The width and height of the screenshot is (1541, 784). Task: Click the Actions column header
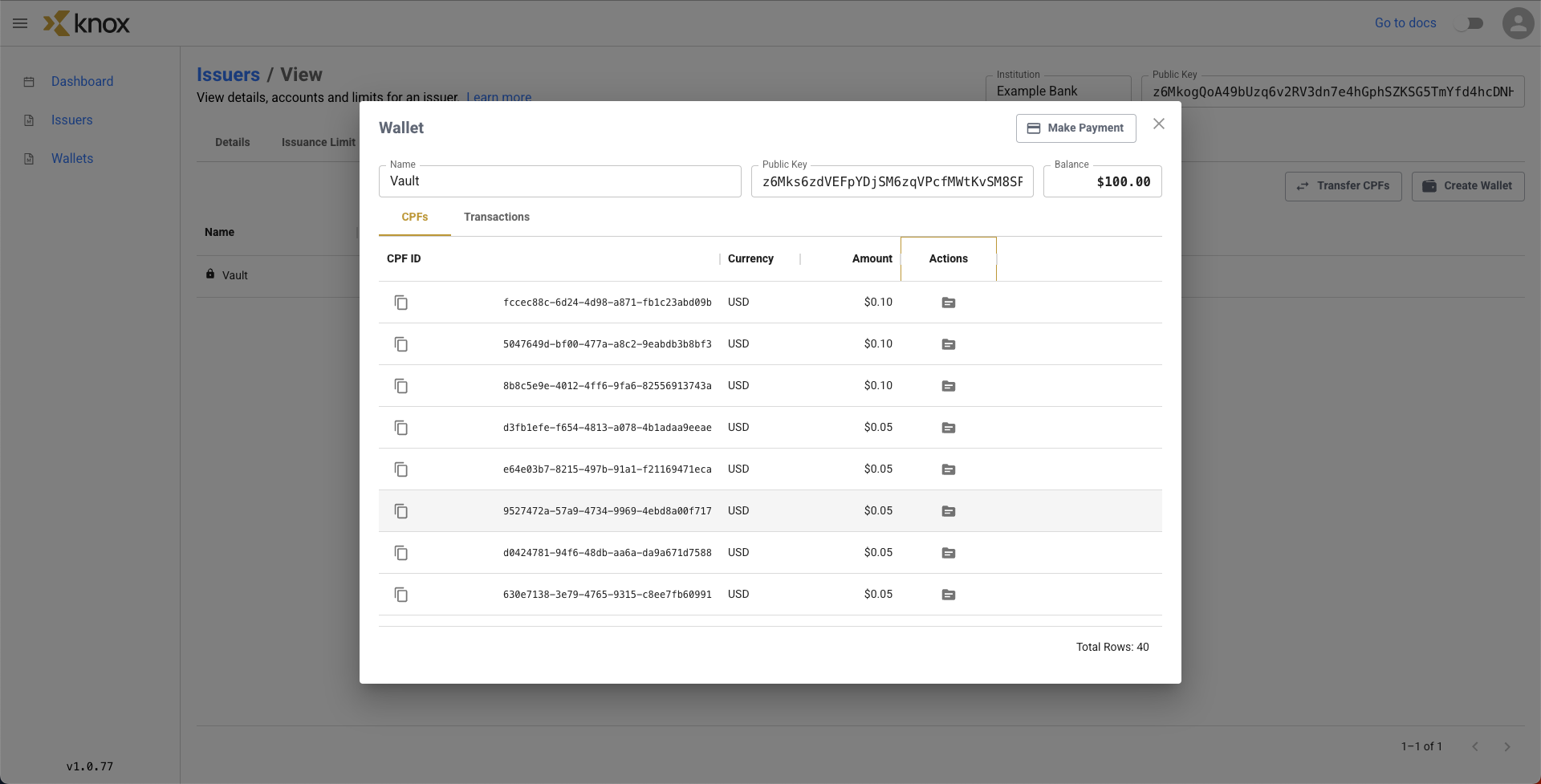(949, 258)
